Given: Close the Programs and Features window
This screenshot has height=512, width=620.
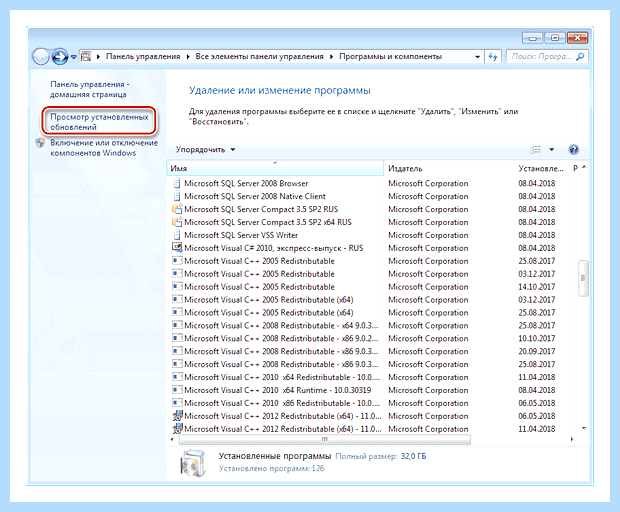Looking at the screenshot, I should (x=577, y=38).
